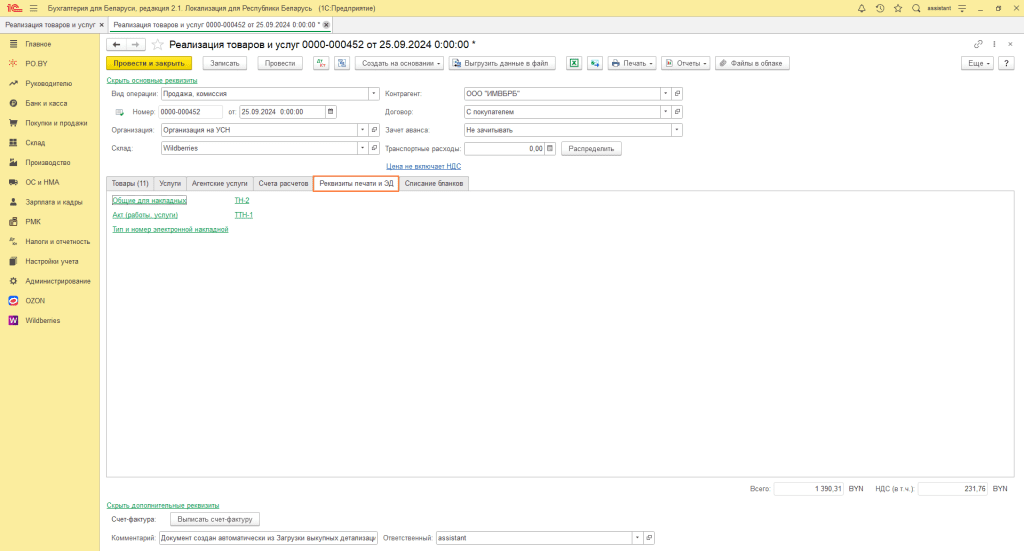Open Тип и номер электронной накладной link
1024x551 pixels.
pyautogui.click(x=170, y=229)
